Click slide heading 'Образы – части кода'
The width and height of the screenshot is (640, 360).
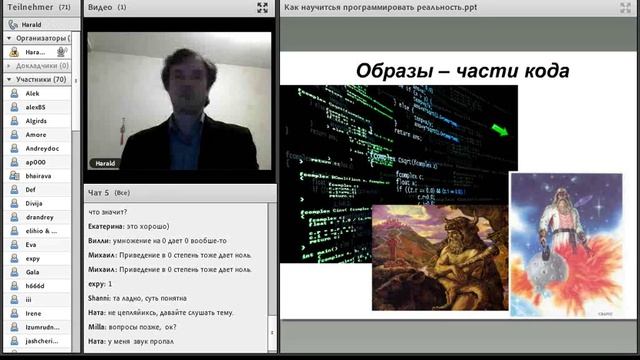(462, 71)
